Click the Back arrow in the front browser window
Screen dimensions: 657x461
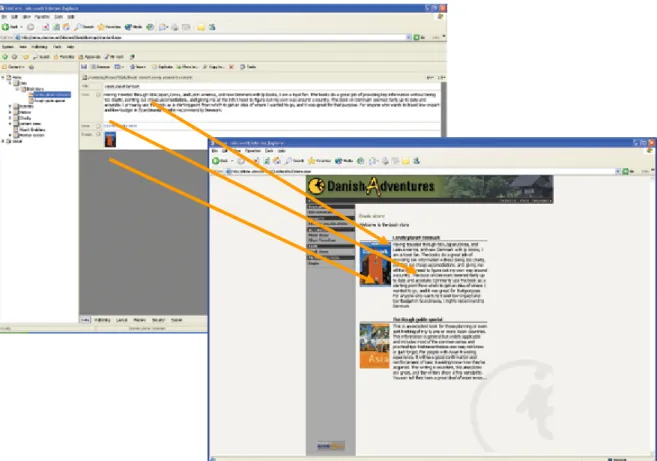point(216,161)
